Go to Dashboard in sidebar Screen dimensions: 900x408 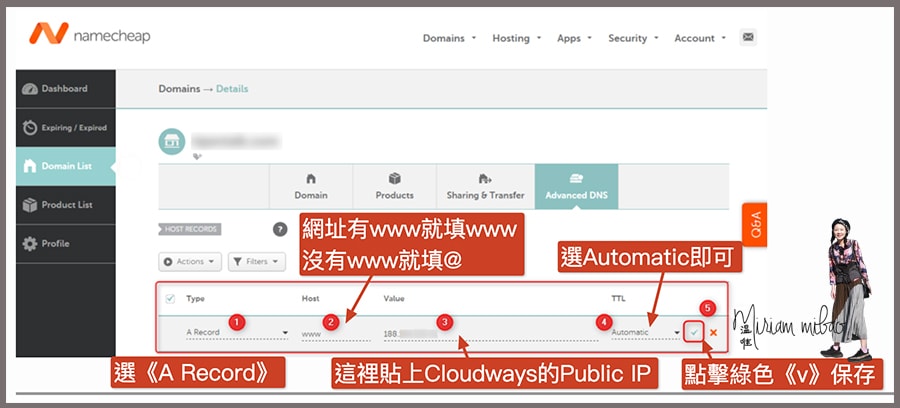65,89
